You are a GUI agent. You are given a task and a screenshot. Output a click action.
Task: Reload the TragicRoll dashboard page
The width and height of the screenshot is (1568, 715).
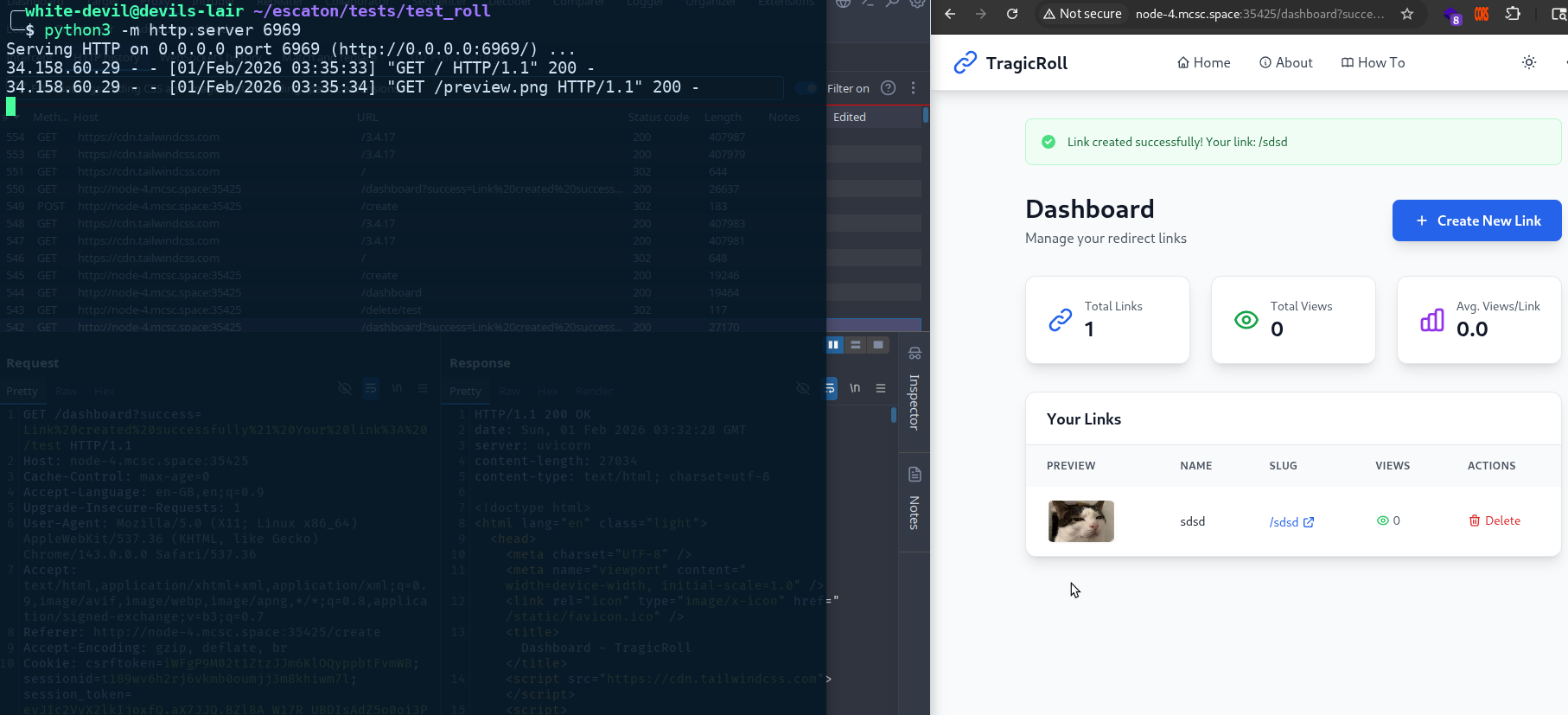point(1012,14)
